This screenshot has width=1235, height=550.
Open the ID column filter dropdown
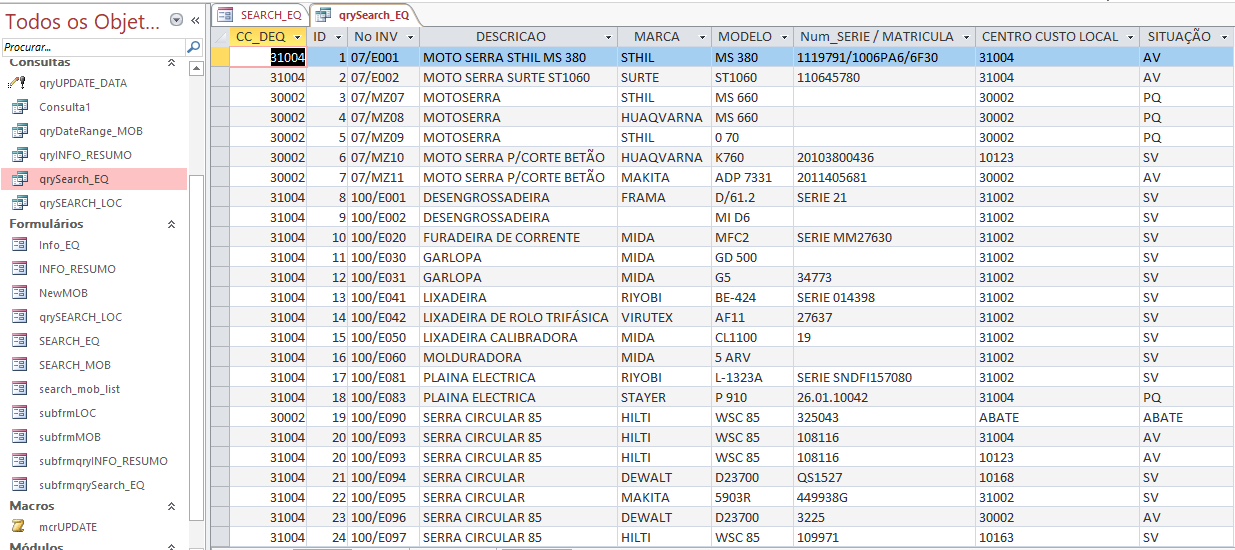click(337, 37)
